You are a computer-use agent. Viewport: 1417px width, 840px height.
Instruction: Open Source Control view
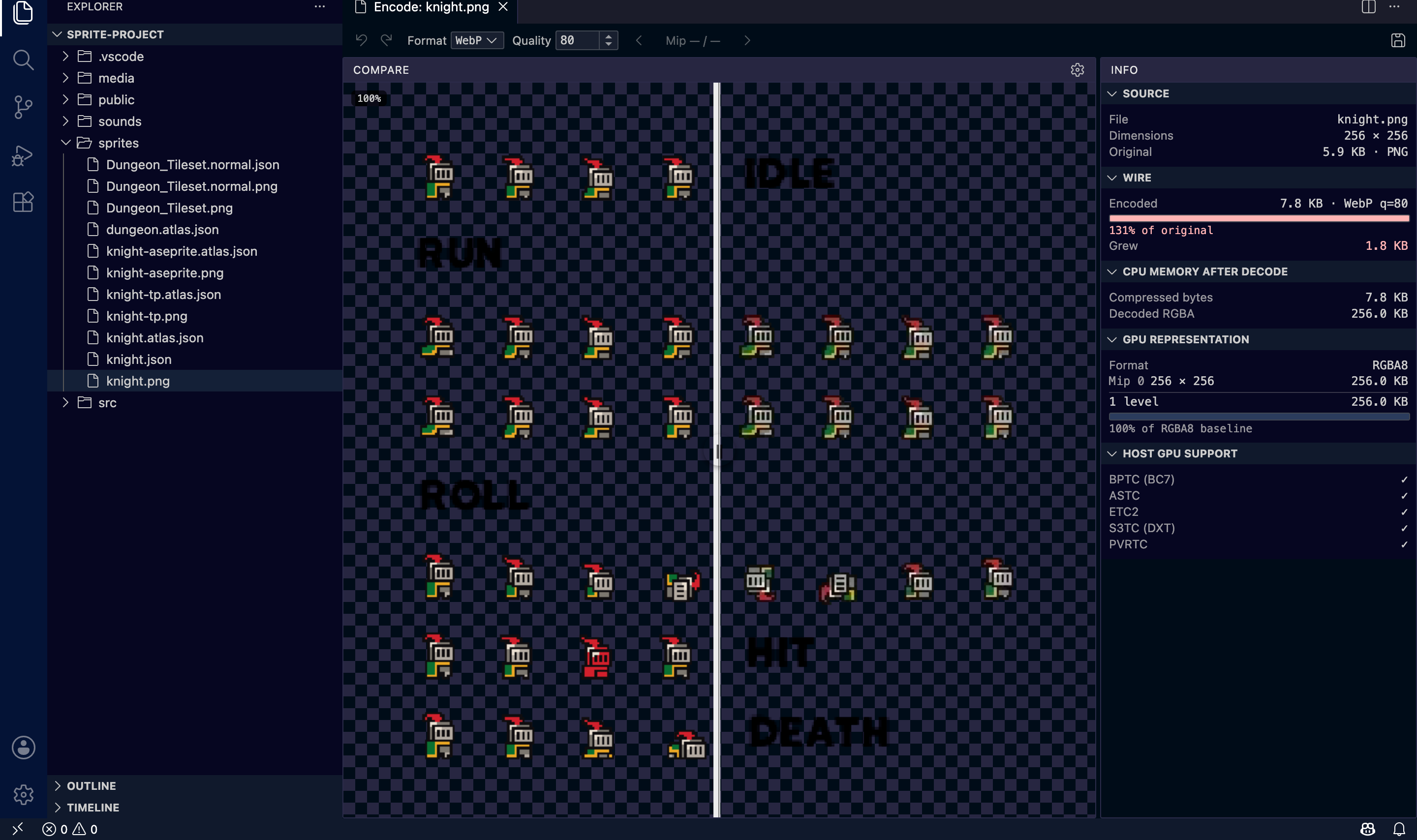[x=23, y=106]
